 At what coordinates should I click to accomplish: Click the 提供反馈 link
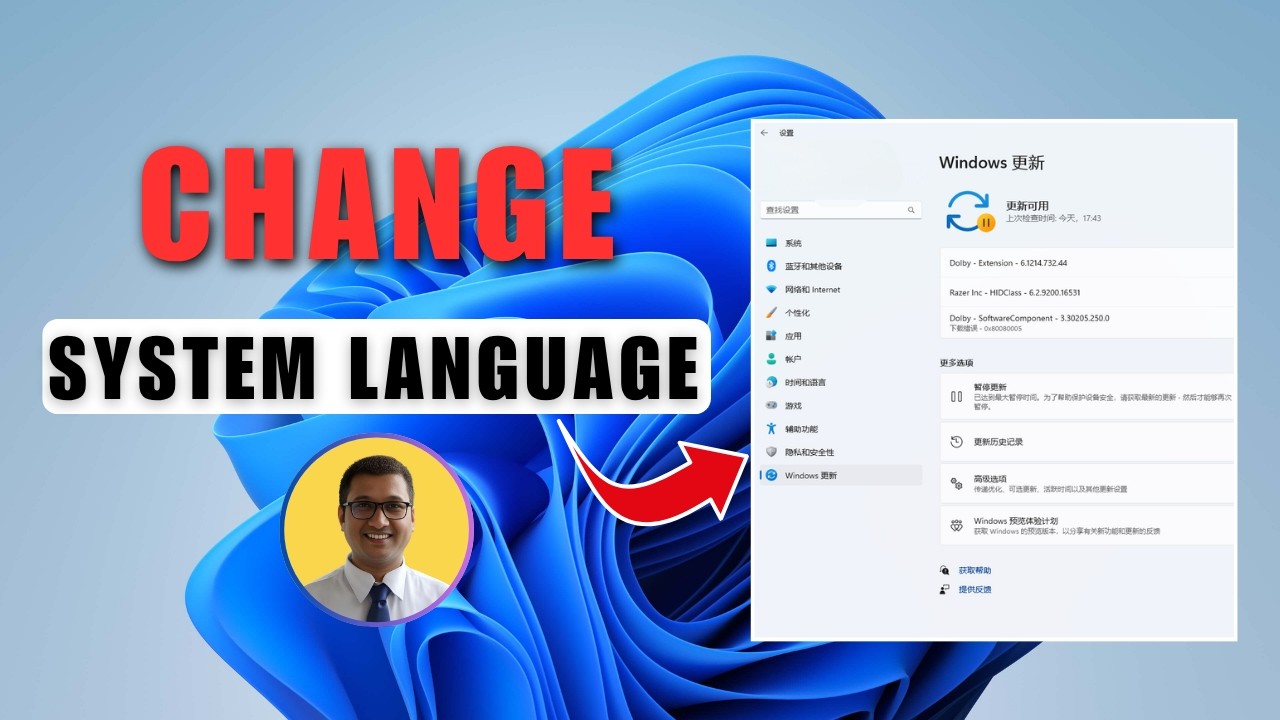975,590
